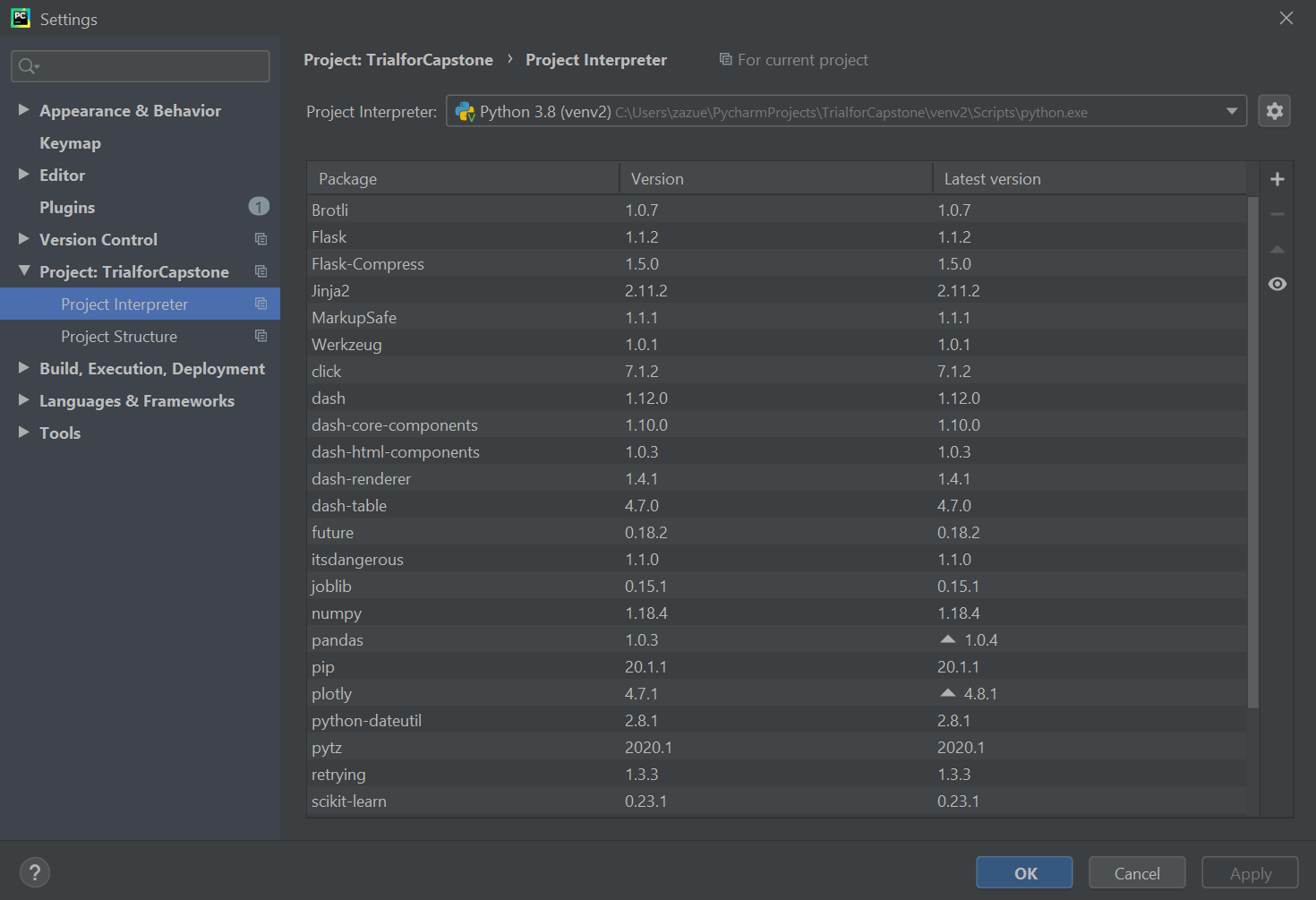Open the Project Interpreter dropdown
The width and height of the screenshot is (1316, 900).
[x=846, y=111]
